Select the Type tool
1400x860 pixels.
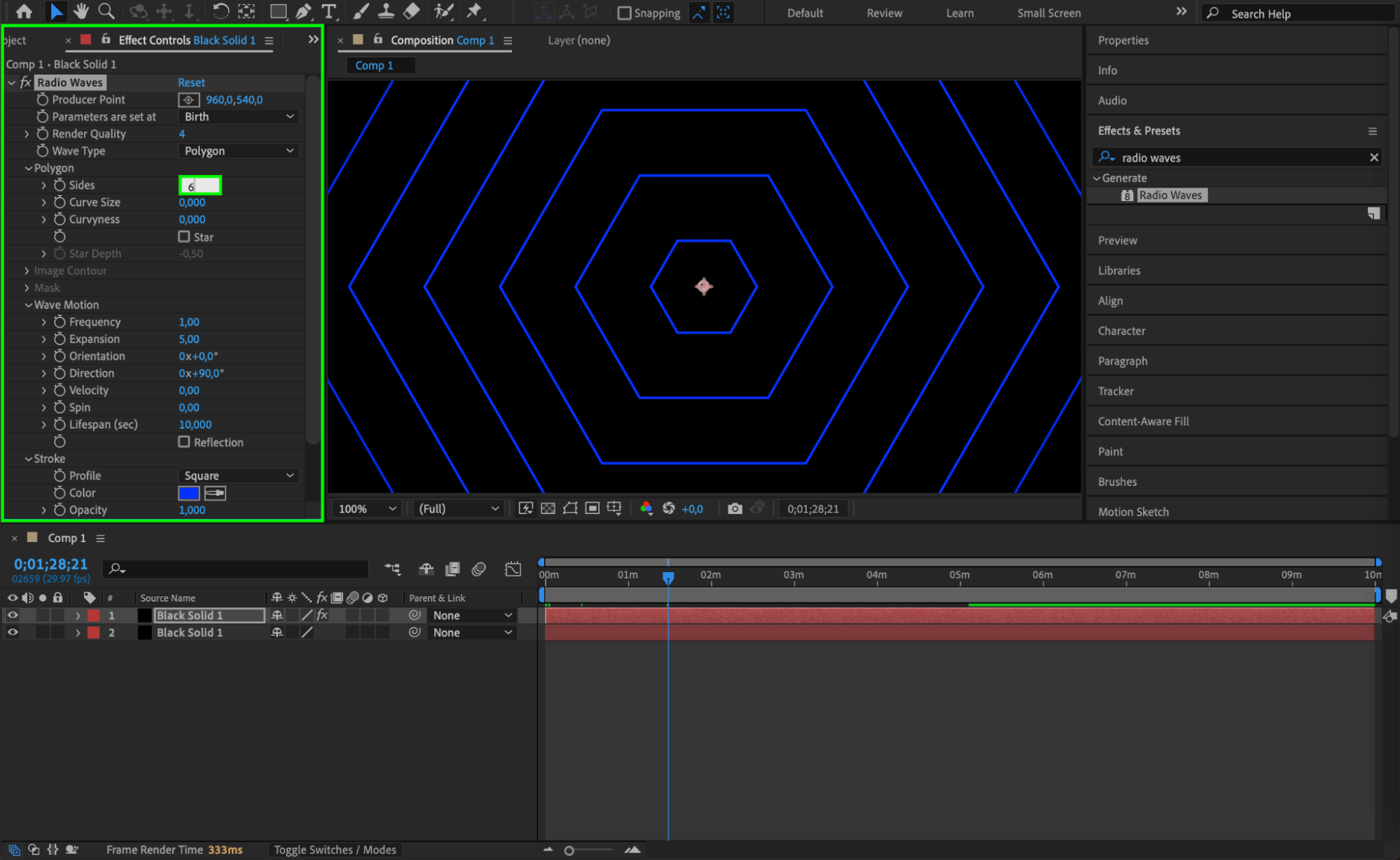[x=328, y=11]
